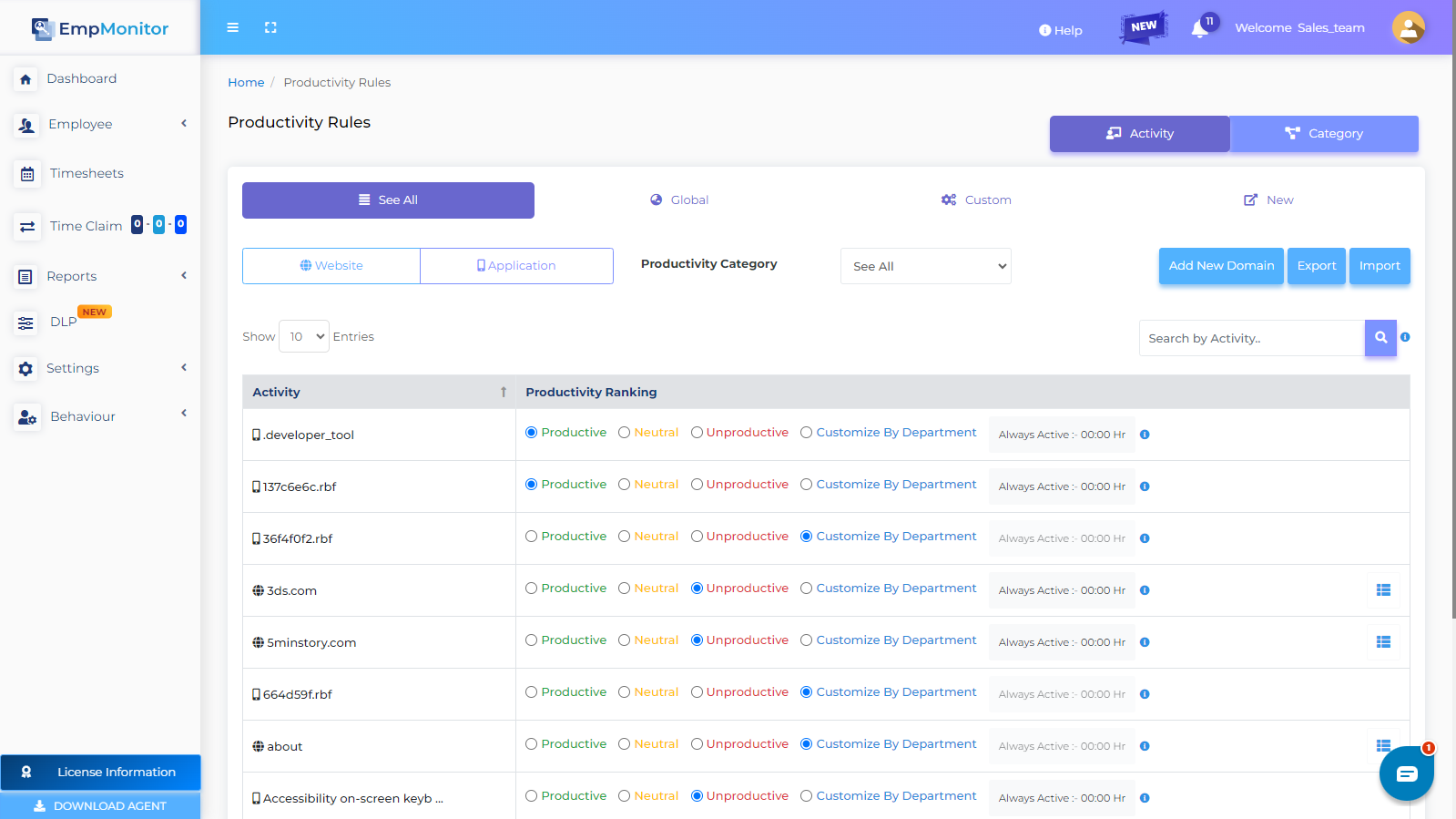
Task: Click the Always Active time for 664d59f.rbf
Action: (1062, 694)
